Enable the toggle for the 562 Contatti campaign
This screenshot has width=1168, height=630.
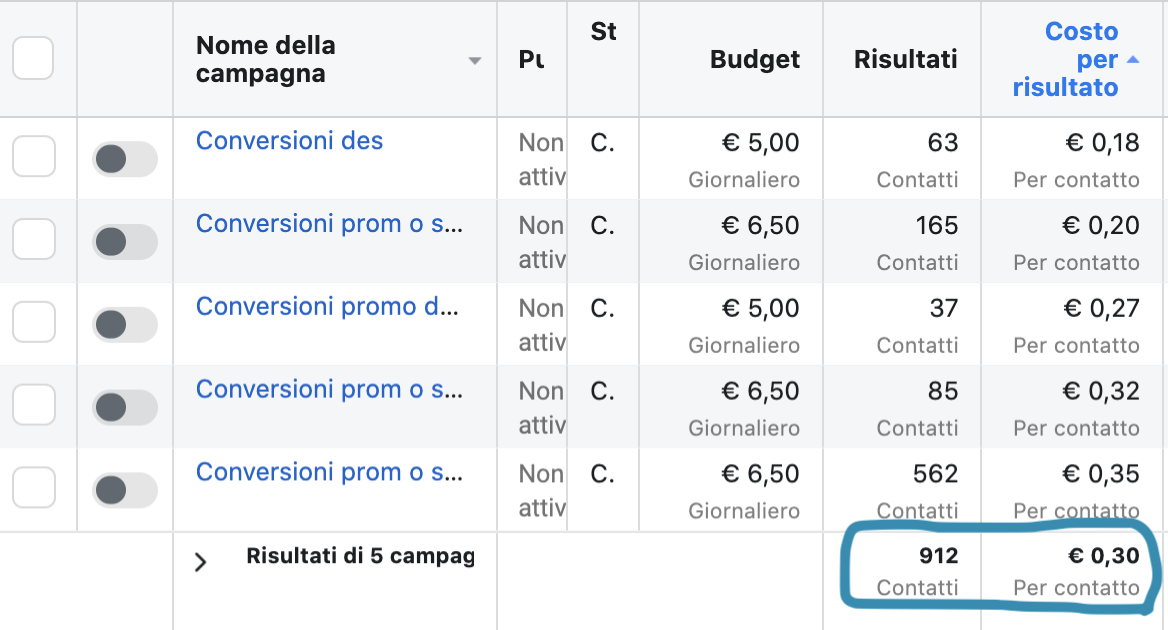(124, 490)
